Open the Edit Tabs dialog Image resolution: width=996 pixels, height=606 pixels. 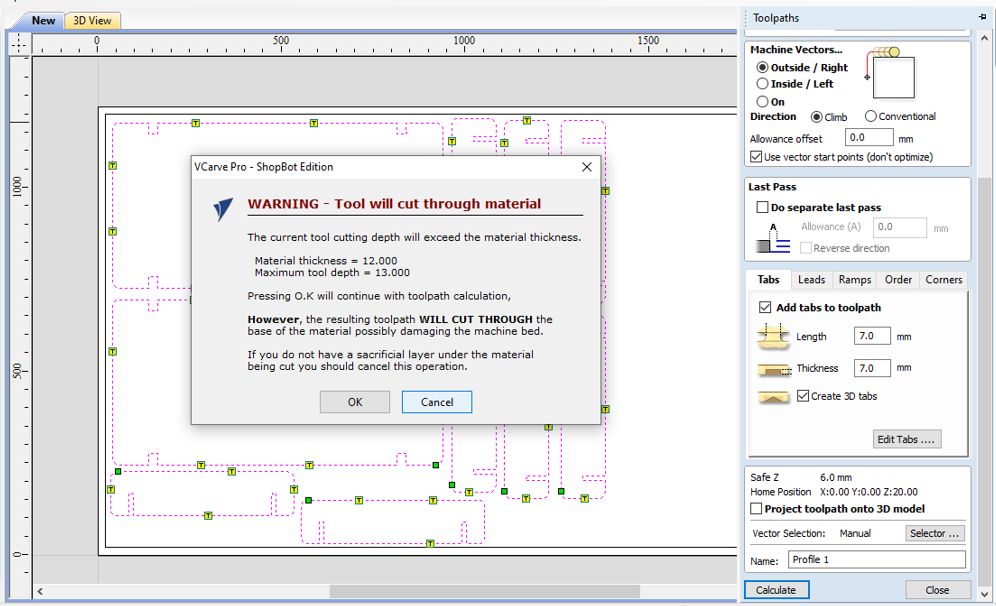pos(906,440)
